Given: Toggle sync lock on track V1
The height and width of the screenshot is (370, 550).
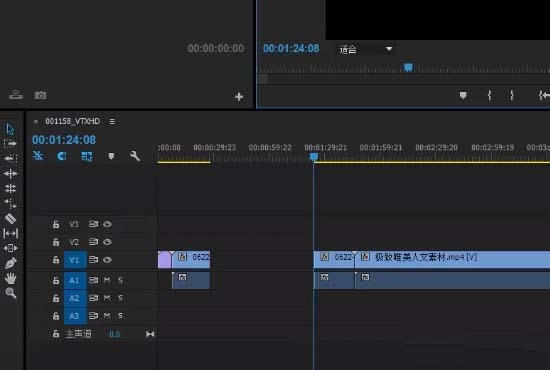Looking at the screenshot, I should (x=93, y=260).
